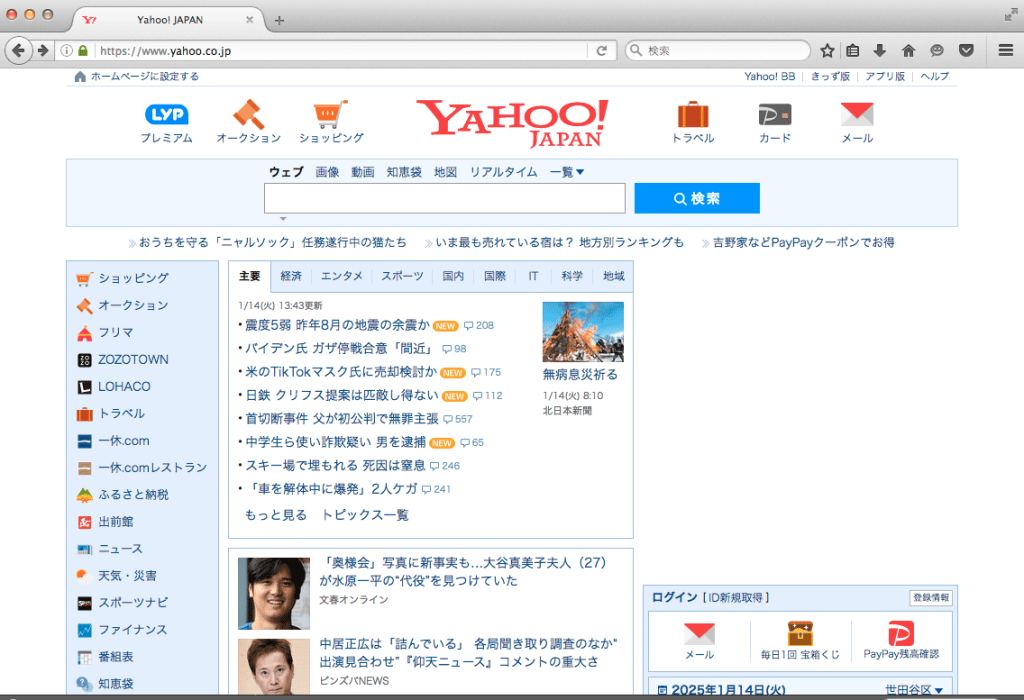Image resolution: width=1024 pixels, height=700 pixels.
Task: Switch search type to 動画
Action: pyautogui.click(x=362, y=172)
